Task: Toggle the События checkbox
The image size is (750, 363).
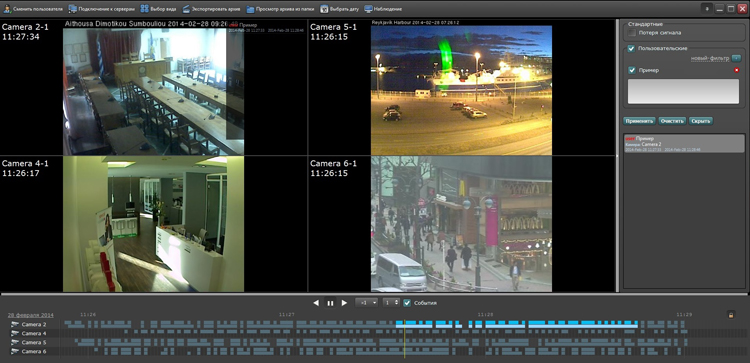Action: click(407, 303)
